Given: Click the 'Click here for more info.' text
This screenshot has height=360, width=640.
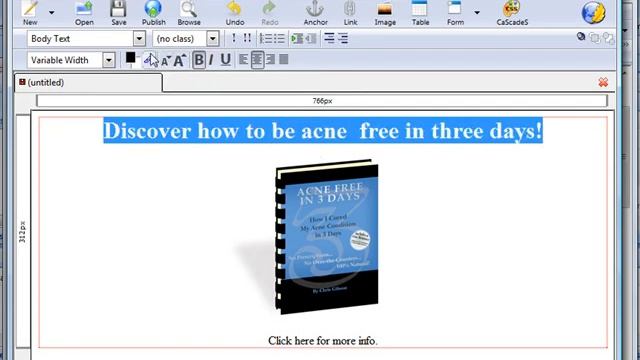Looking at the screenshot, I should pyautogui.click(x=323, y=341).
